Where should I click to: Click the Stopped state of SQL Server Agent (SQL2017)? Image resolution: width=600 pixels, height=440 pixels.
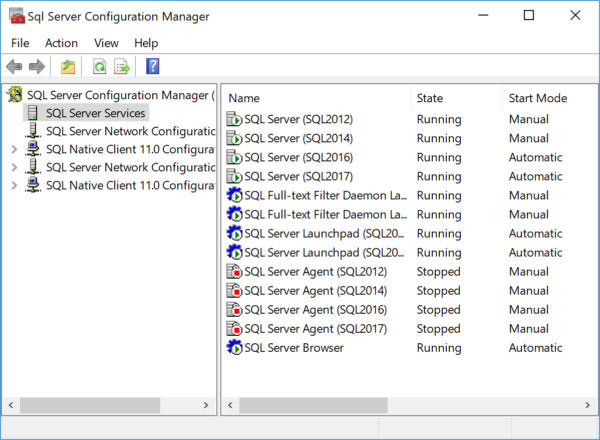tap(439, 329)
